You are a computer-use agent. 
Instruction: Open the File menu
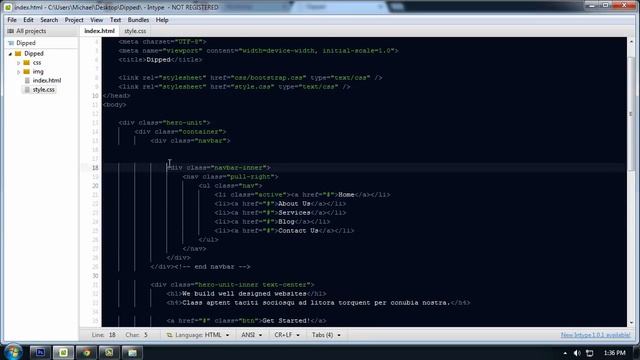click(x=12, y=20)
